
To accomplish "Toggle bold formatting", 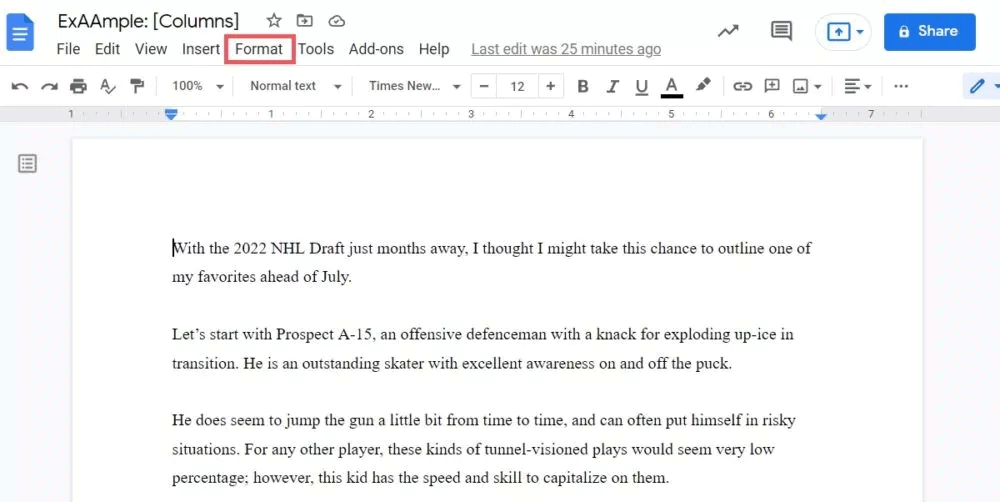I will click(x=583, y=87).
